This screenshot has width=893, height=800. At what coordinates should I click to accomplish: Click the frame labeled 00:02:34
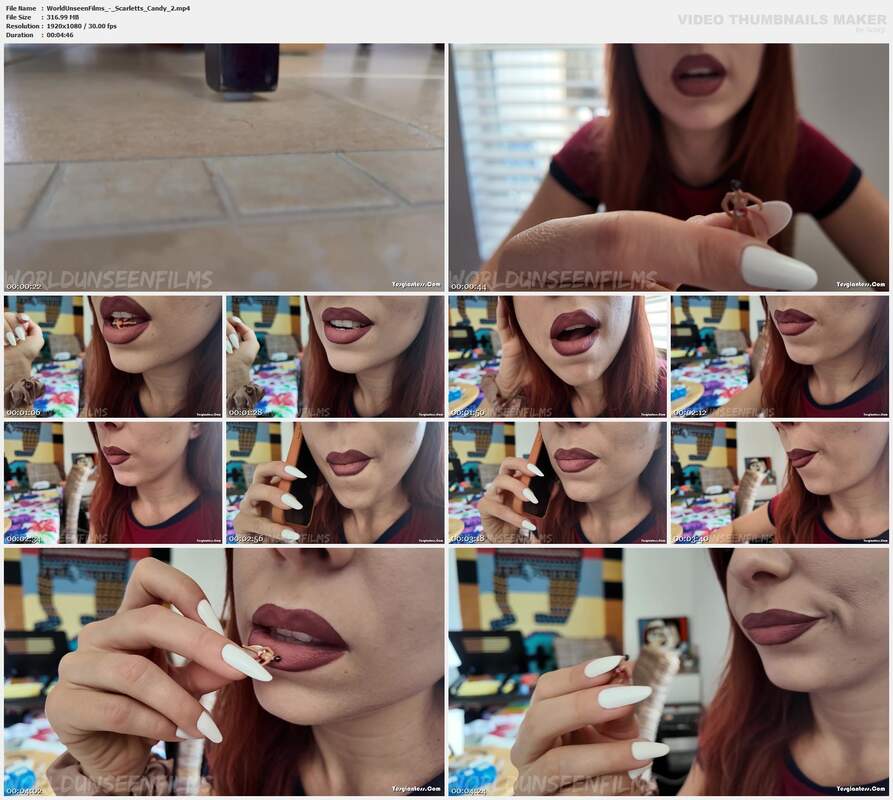(113, 483)
